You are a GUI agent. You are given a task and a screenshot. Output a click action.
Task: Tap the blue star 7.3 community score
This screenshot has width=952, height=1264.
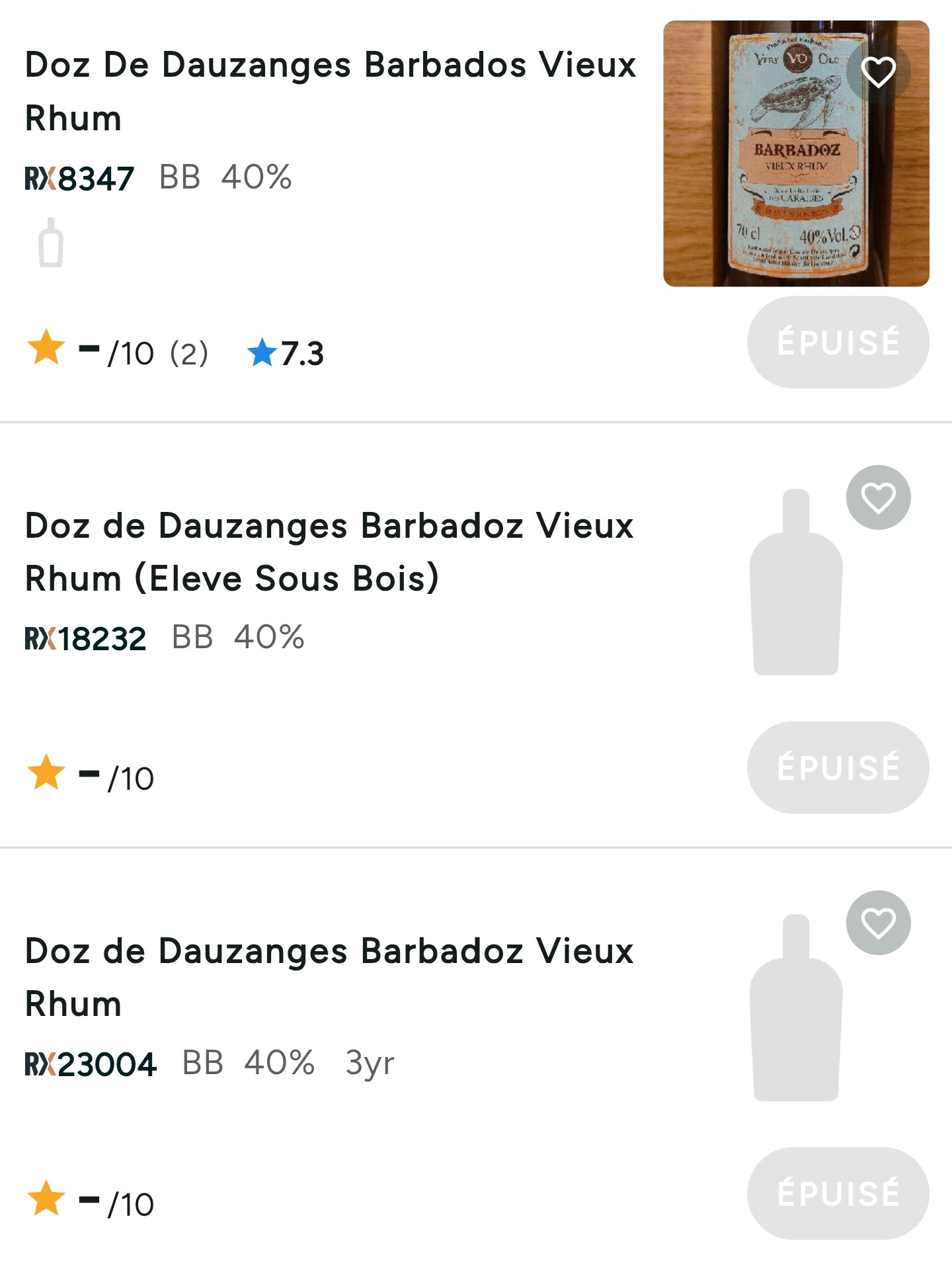tap(286, 353)
